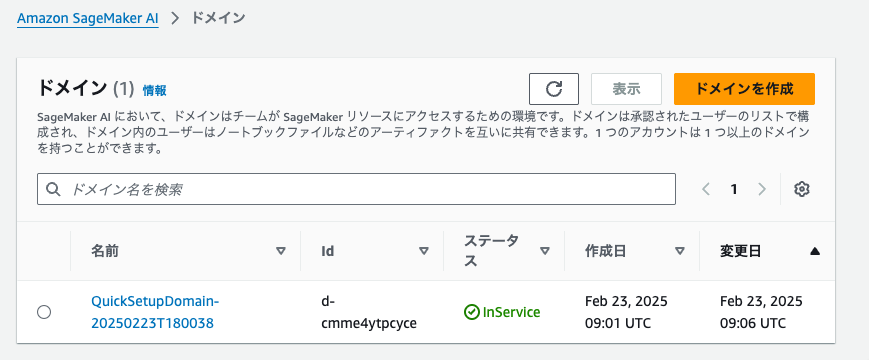Click the ドメイン (1) heading
The image size is (869, 360).
(x=86, y=89)
